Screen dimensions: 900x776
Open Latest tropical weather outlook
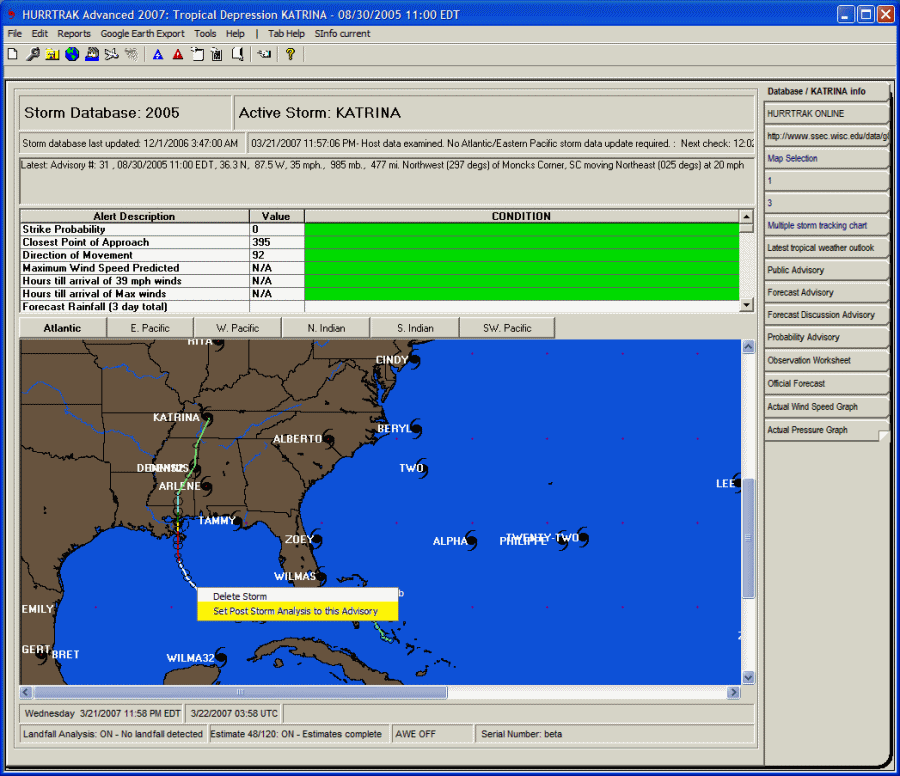pyautogui.click(x=827, y=248)
